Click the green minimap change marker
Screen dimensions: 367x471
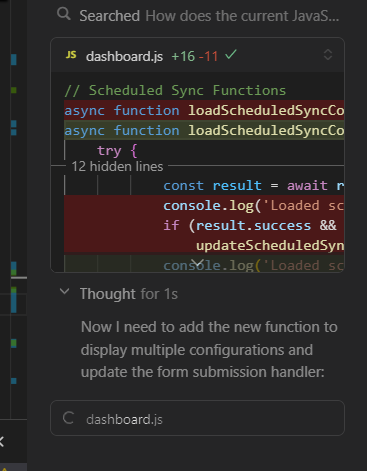pyautogui.click(x=14, y=90)
